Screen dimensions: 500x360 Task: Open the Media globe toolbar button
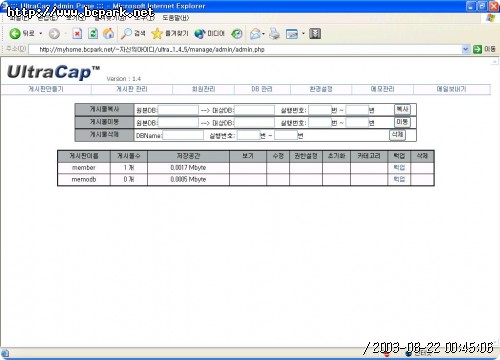[209, 33]
